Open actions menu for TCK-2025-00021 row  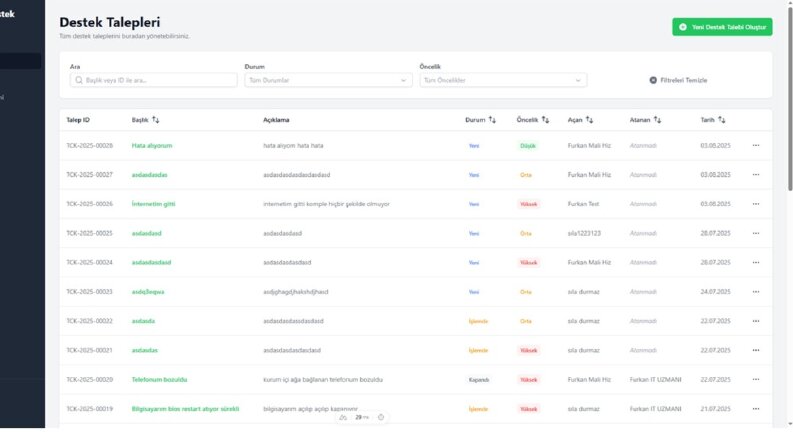point(756,350)
